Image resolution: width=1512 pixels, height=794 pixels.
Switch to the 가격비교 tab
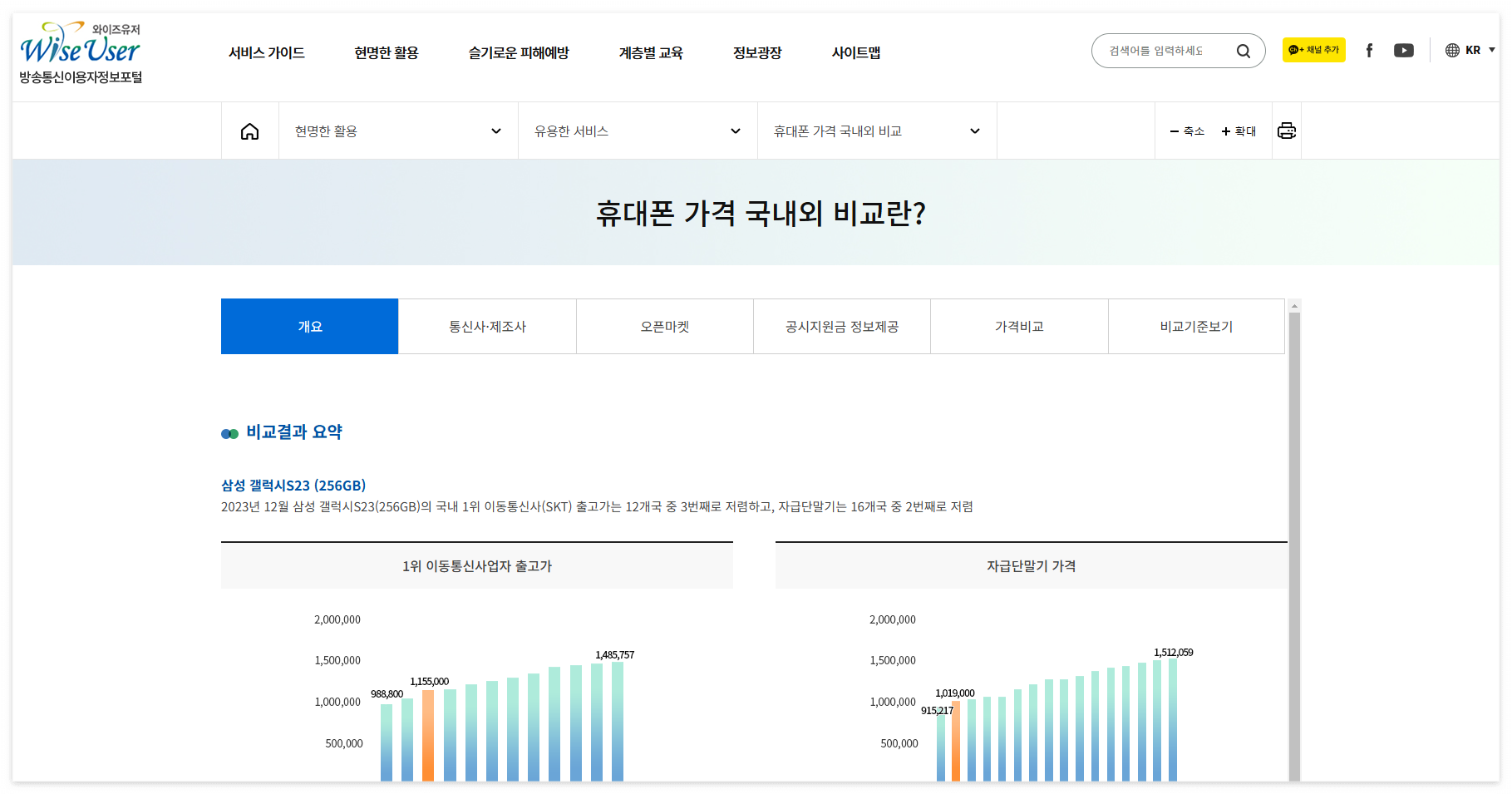1019,327
